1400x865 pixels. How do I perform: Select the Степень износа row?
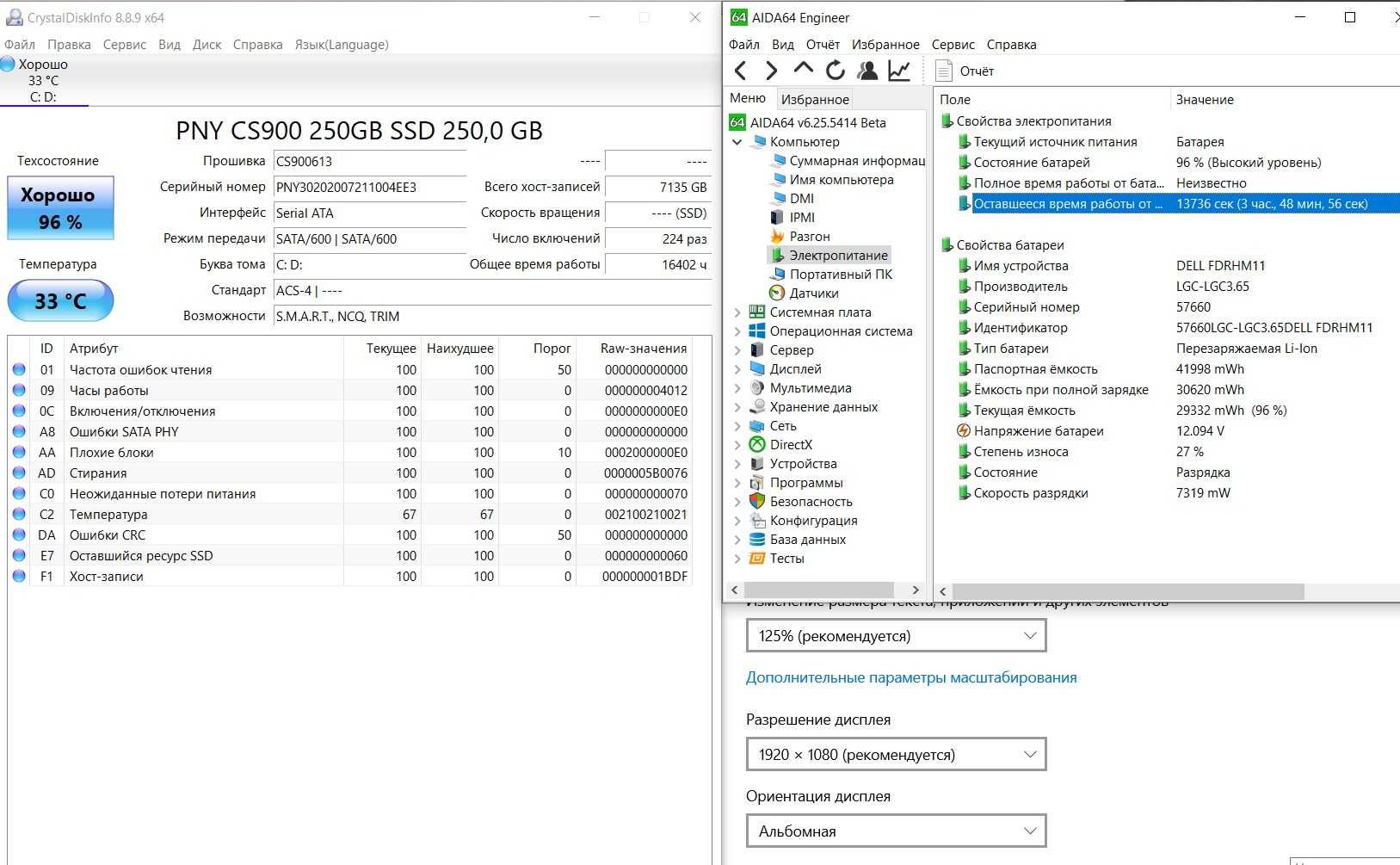tap(1178, 452)
